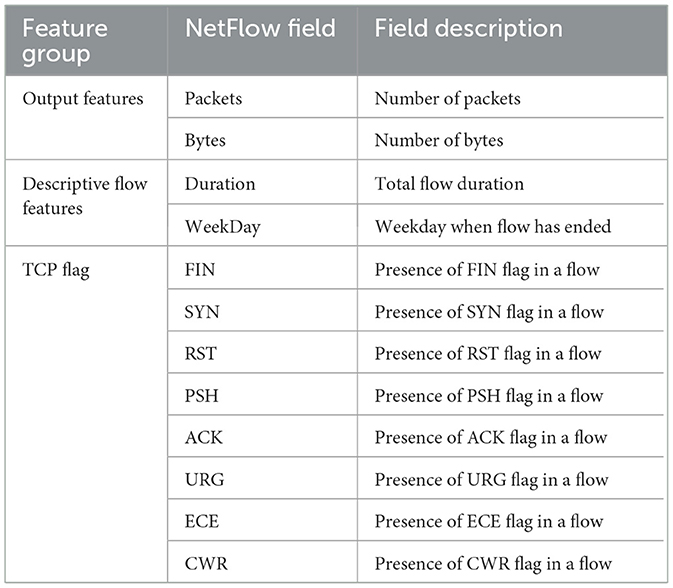
Task: Click the 'Total flow duration' description
Action: pos(449,184)
